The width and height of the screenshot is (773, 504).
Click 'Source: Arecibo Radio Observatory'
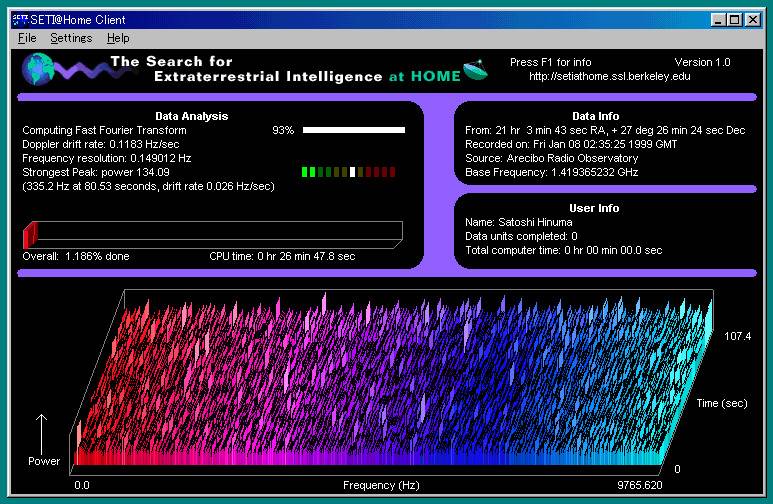click(x=552, y=158)
